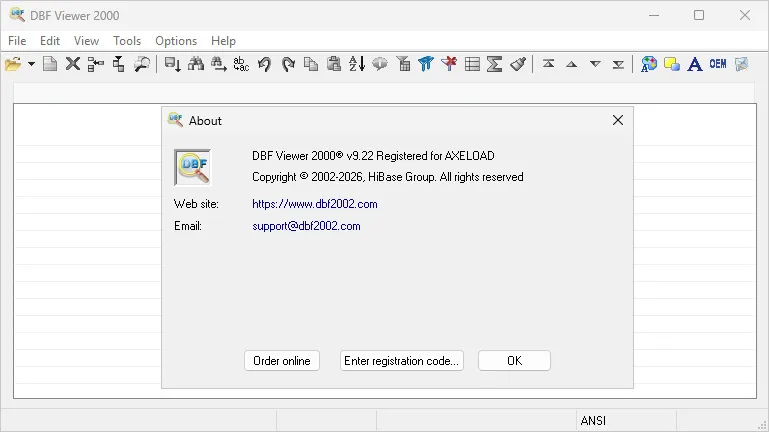Open the Options menu
Screen dimensions: 769x432
coord(176,41)
